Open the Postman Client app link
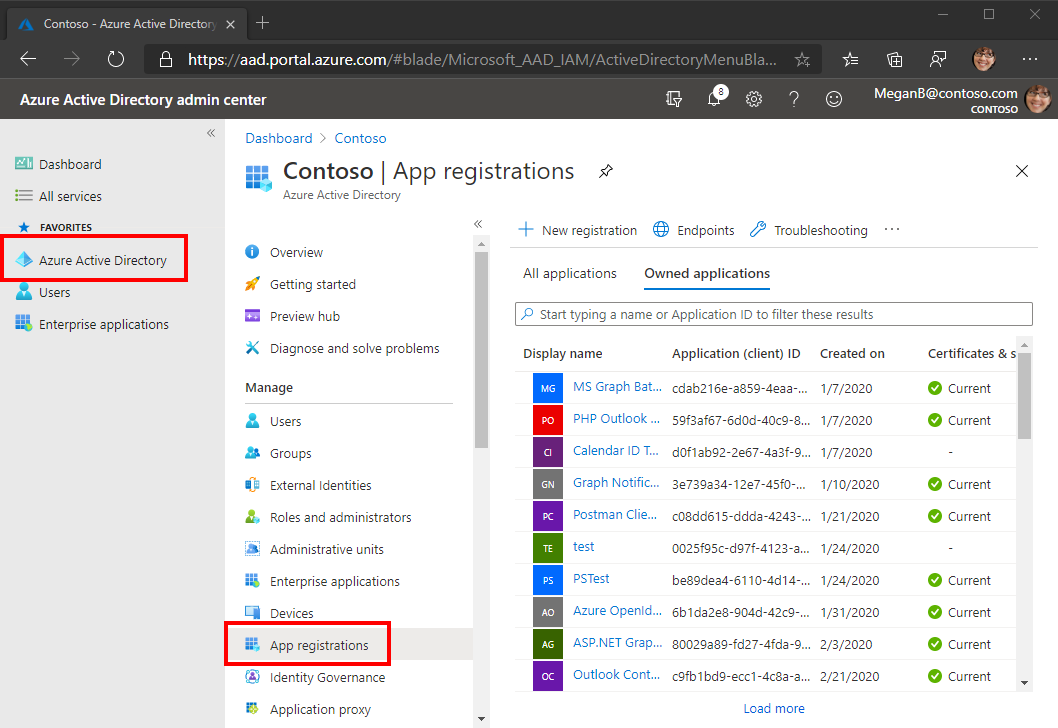Screen dimensions: 1058x728 click(x=615, y=515)
